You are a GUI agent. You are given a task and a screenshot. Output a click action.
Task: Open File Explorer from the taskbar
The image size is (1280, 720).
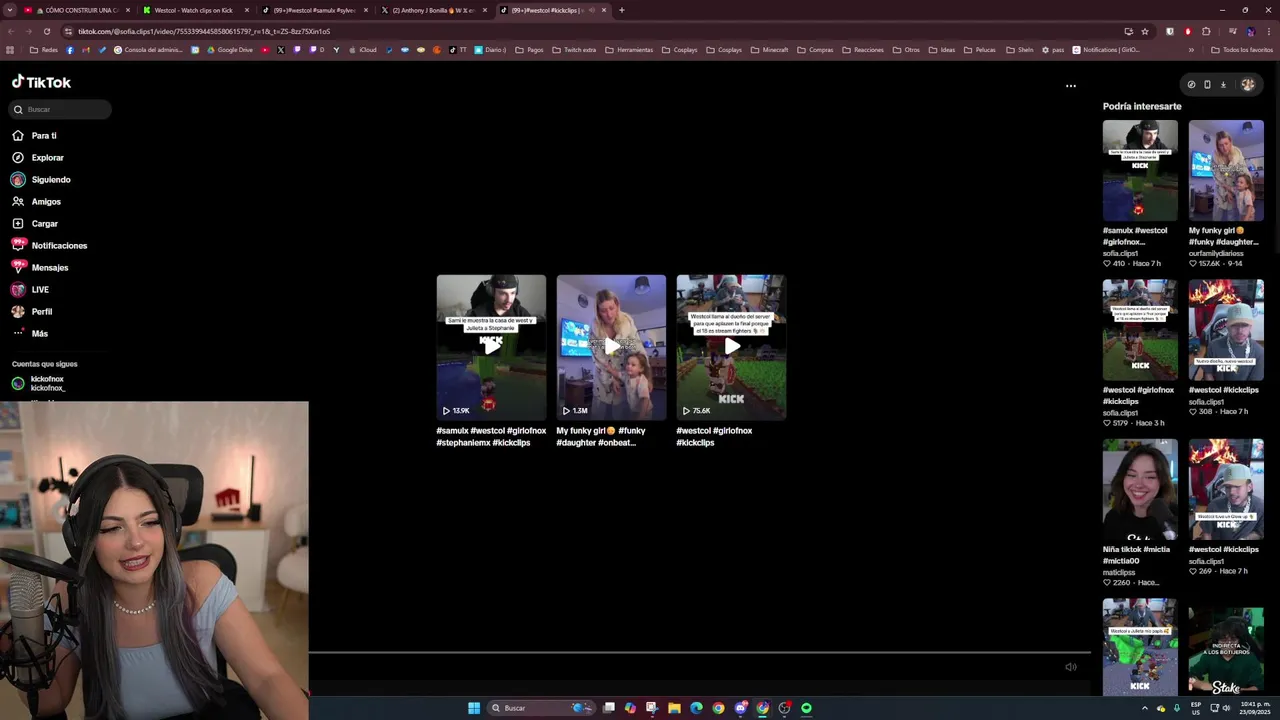click(x=674, y=708)
